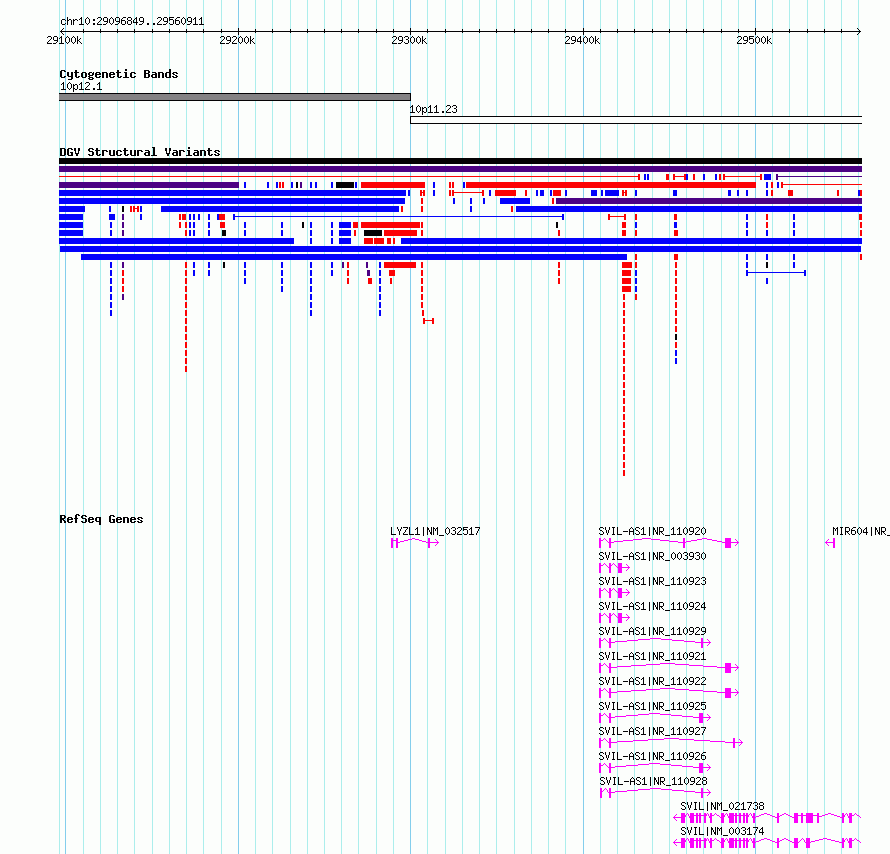The height and width of the screenshot is (854, 890).
Task: Select the DGV Structural Variants track title
Action: pos(140,152)
